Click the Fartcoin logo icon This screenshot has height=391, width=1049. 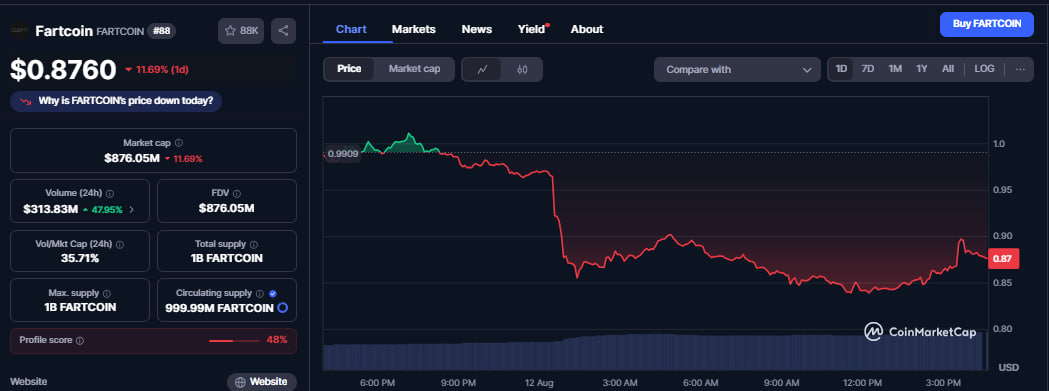(x=19, y=30)
